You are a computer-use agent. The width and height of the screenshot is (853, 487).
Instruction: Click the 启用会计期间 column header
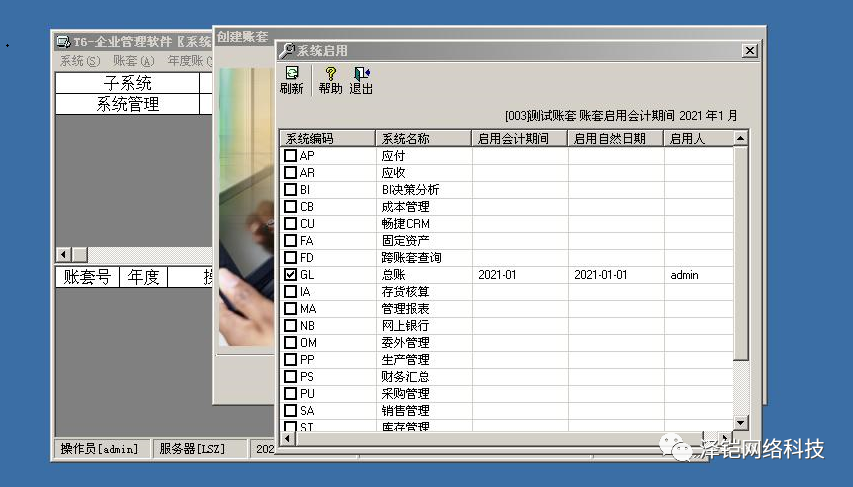519,139
